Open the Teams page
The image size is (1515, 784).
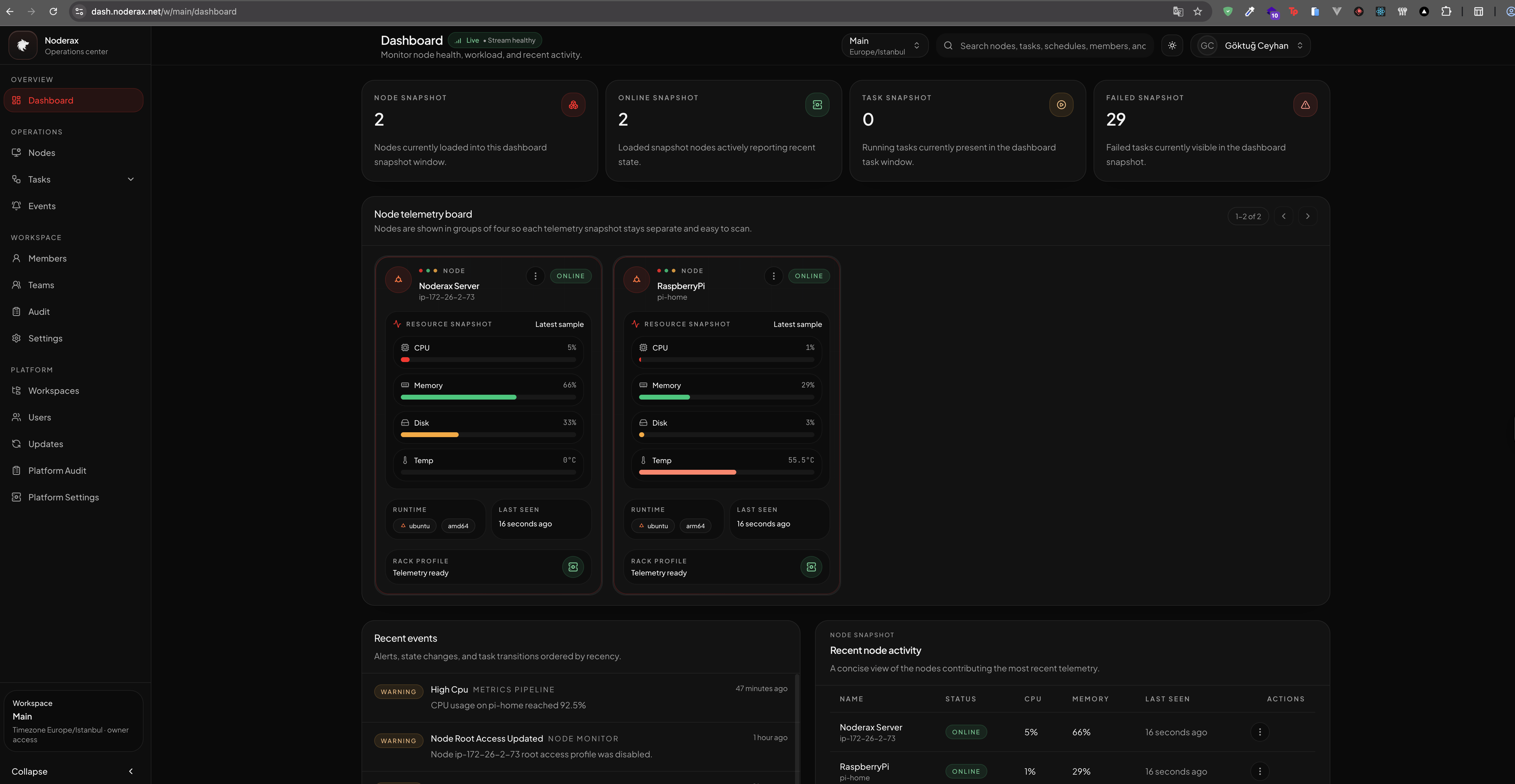pyautogui.click(x=73, y=285)
